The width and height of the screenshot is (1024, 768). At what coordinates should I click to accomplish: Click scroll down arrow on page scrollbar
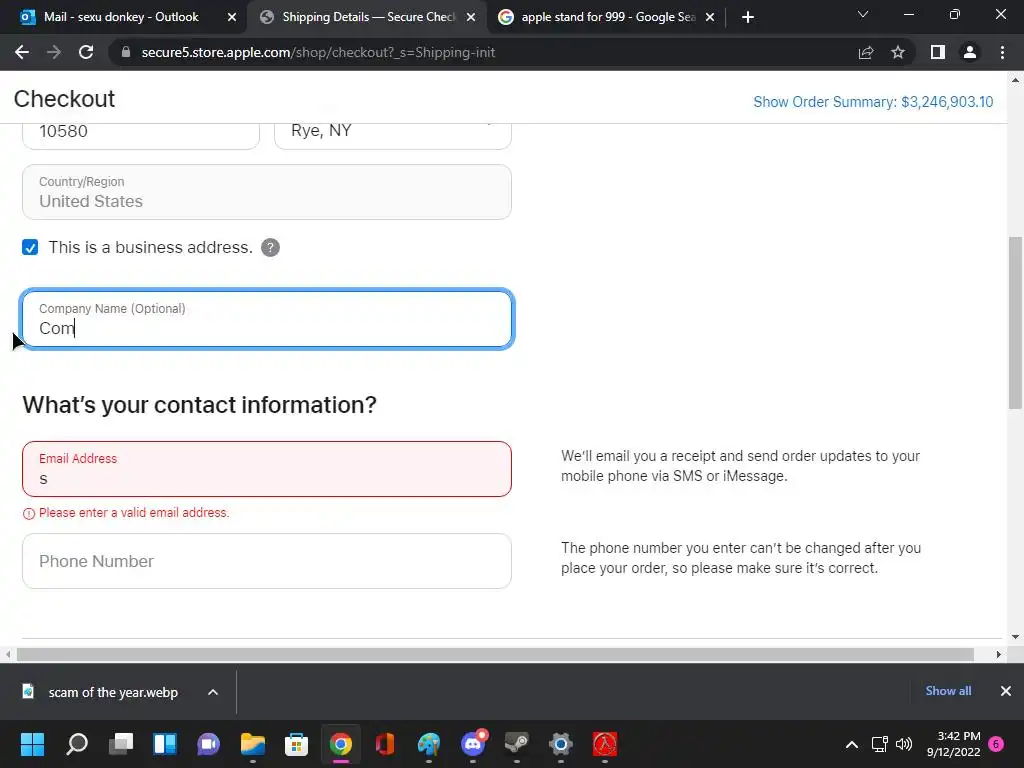[x=1016, y=637]
